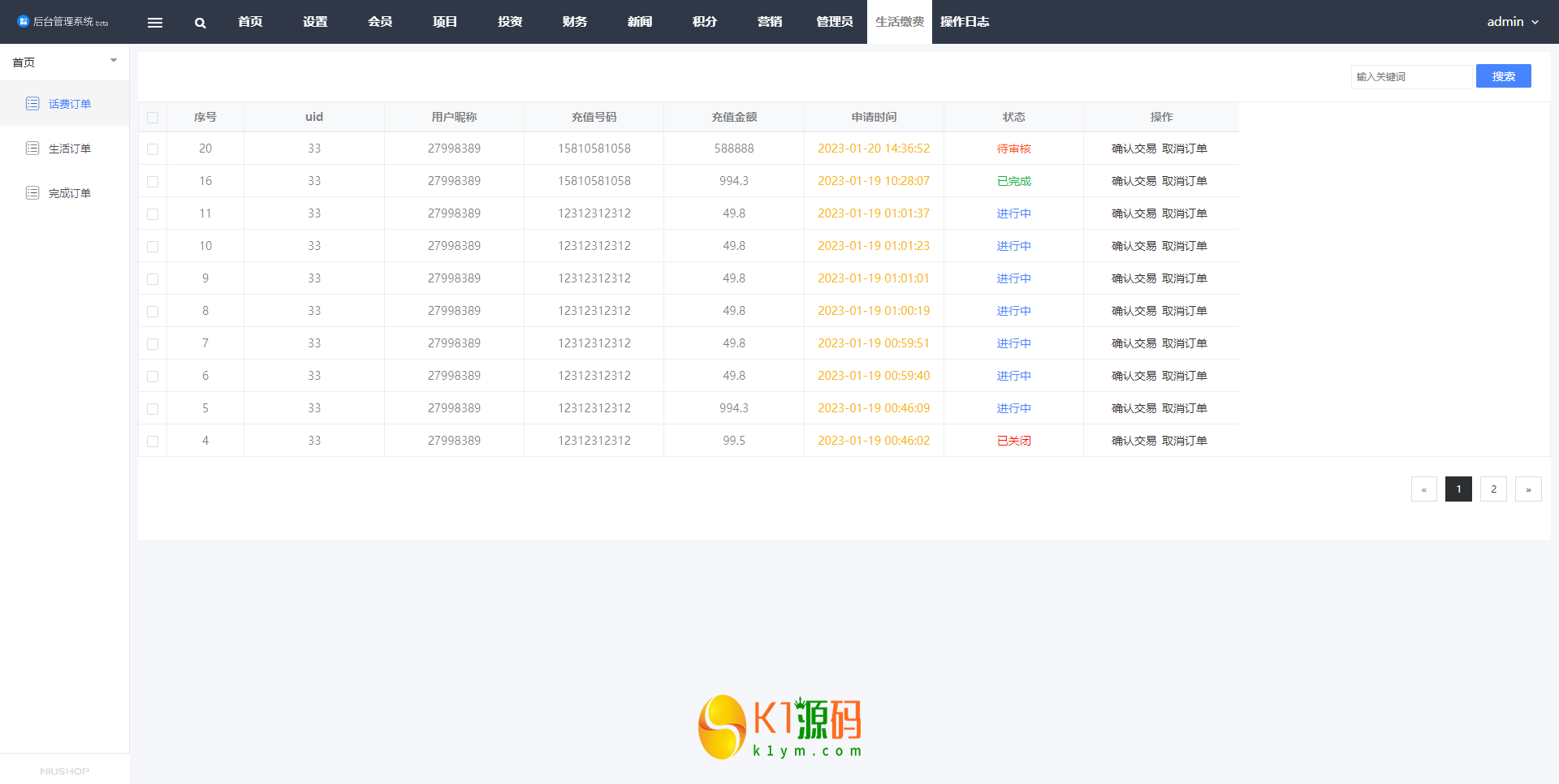The width and height of the screenshot is (1559, 784).
Task: Click the 后台管理系统 logo icon
Action: (23, 21)
